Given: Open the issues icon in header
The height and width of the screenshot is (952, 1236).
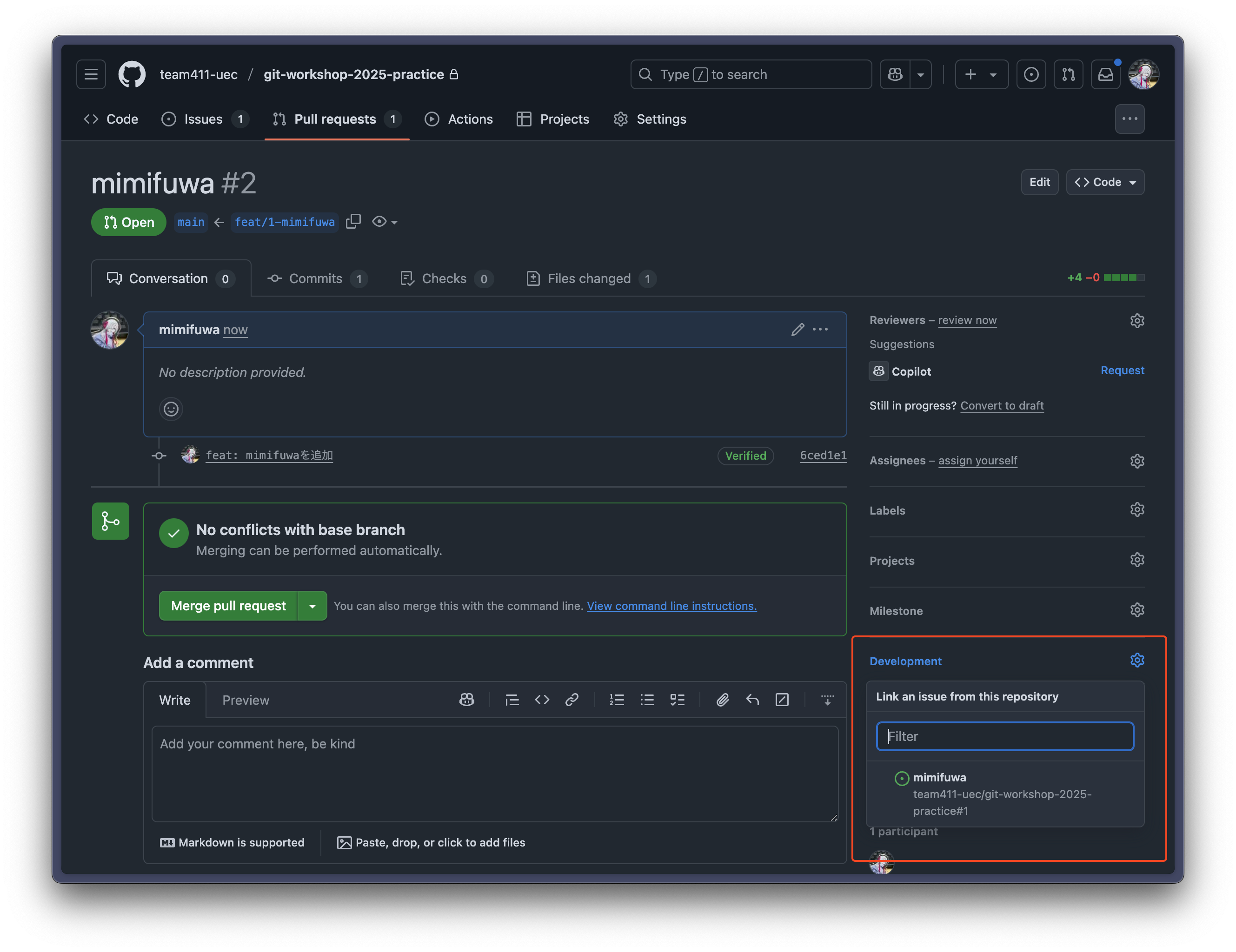Looking at the screenshot, I should 1030,74.
